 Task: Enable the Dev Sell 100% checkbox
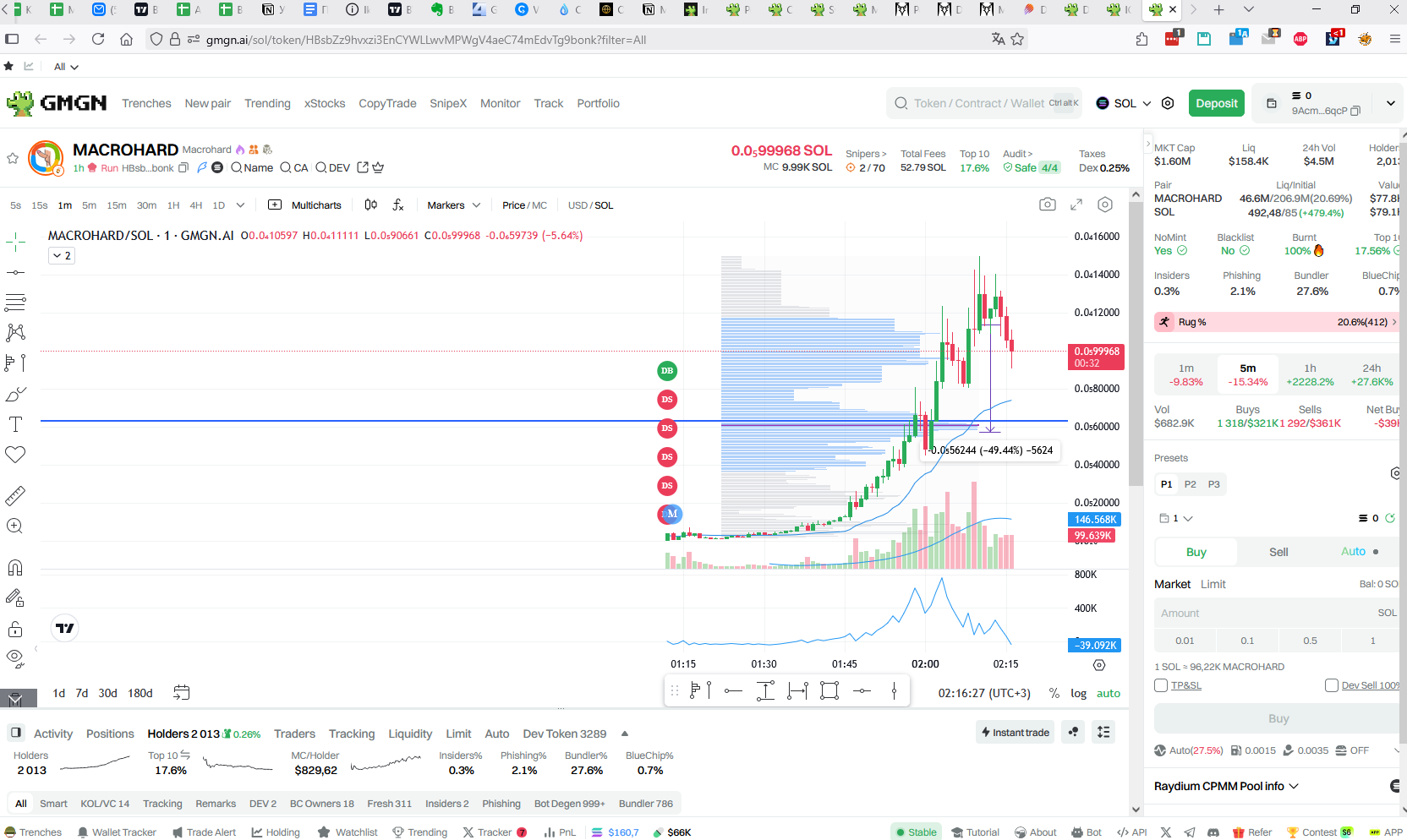(x=1332, y=685)
